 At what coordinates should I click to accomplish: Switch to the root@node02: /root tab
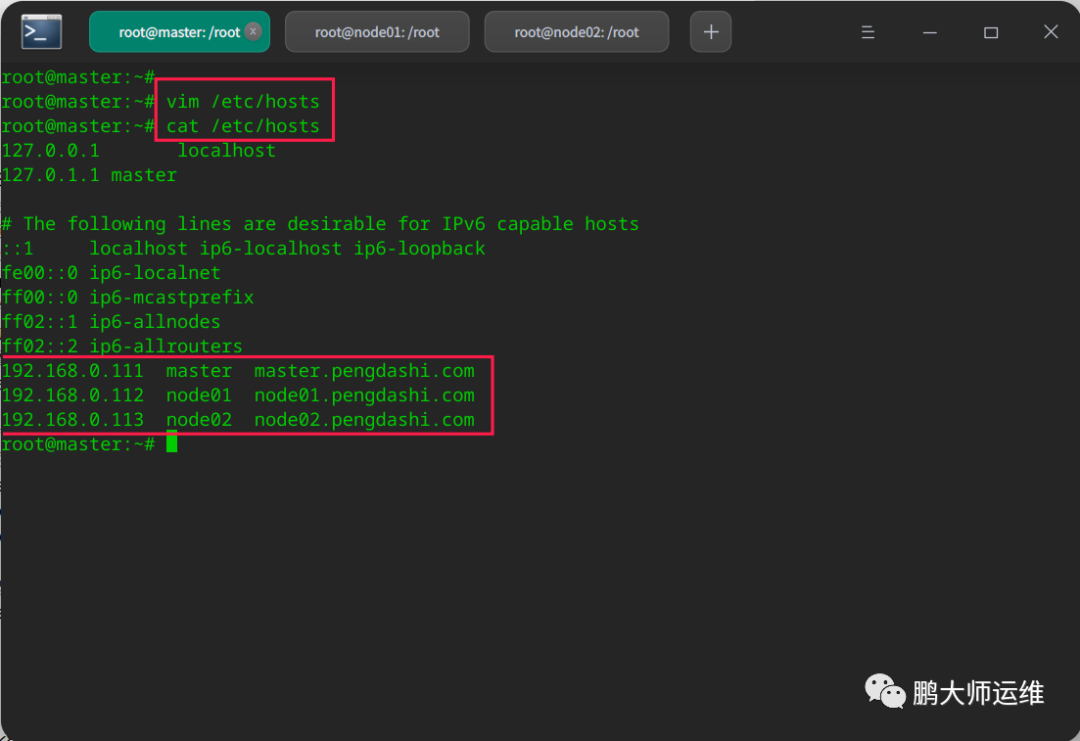577,32
